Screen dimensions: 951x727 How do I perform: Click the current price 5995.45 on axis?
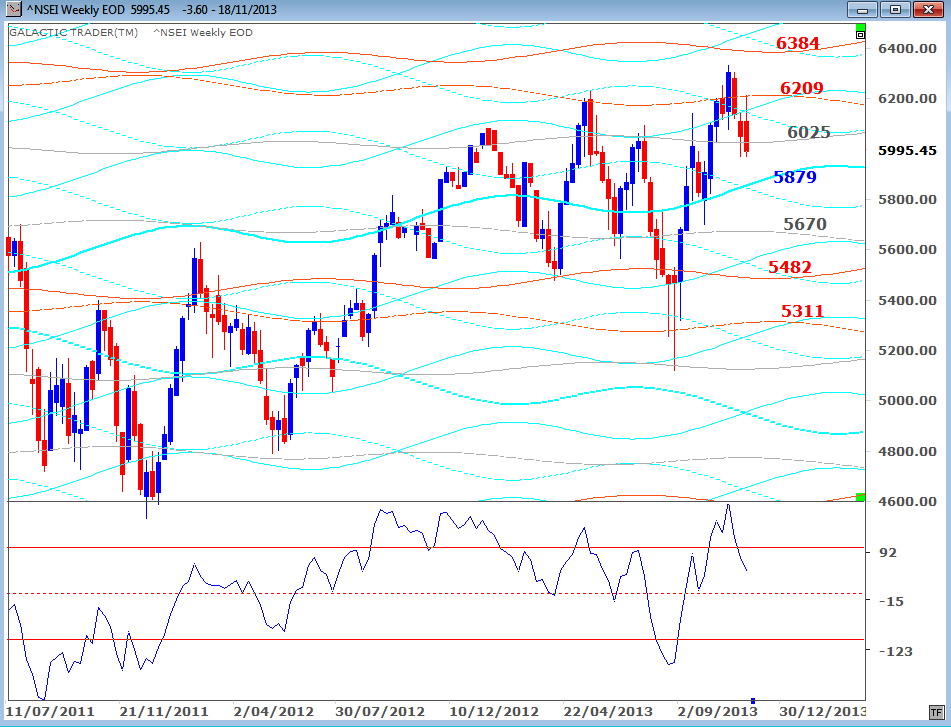click(907, 150)
